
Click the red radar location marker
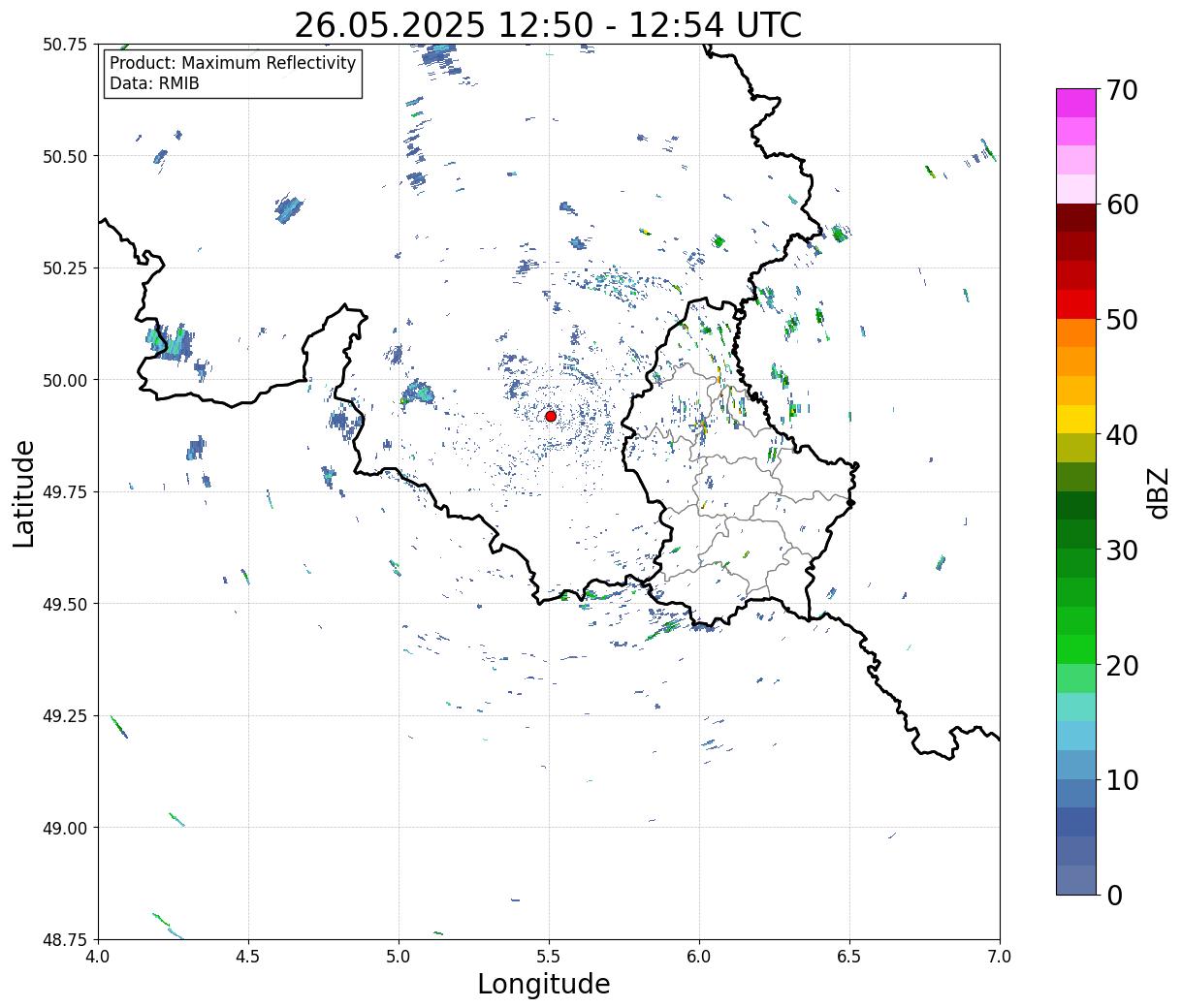pyautogui.click(x=551, y=416)
